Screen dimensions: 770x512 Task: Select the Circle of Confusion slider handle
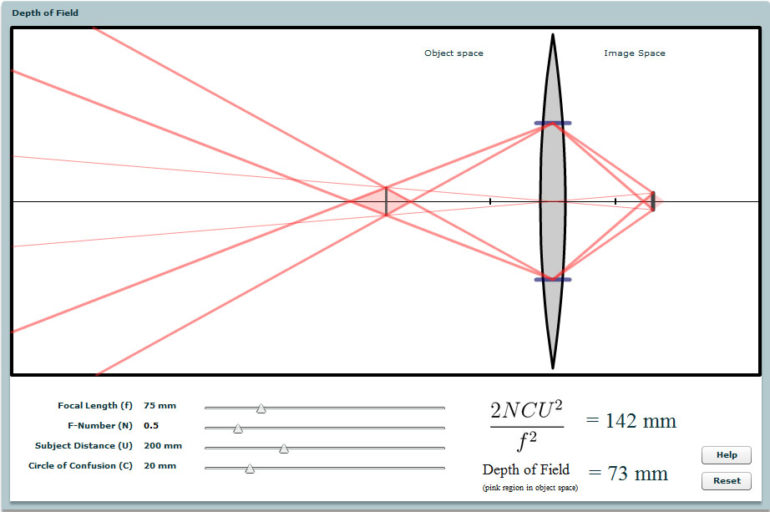[x=250, y=468]
